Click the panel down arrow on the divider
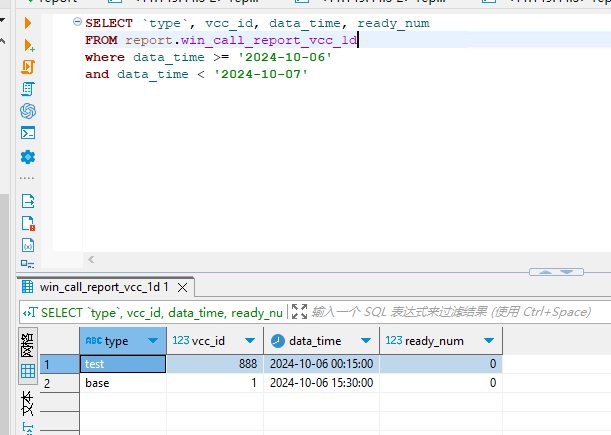Image resolution: width=611 pixels, height=435 pixels. (567, 272)
